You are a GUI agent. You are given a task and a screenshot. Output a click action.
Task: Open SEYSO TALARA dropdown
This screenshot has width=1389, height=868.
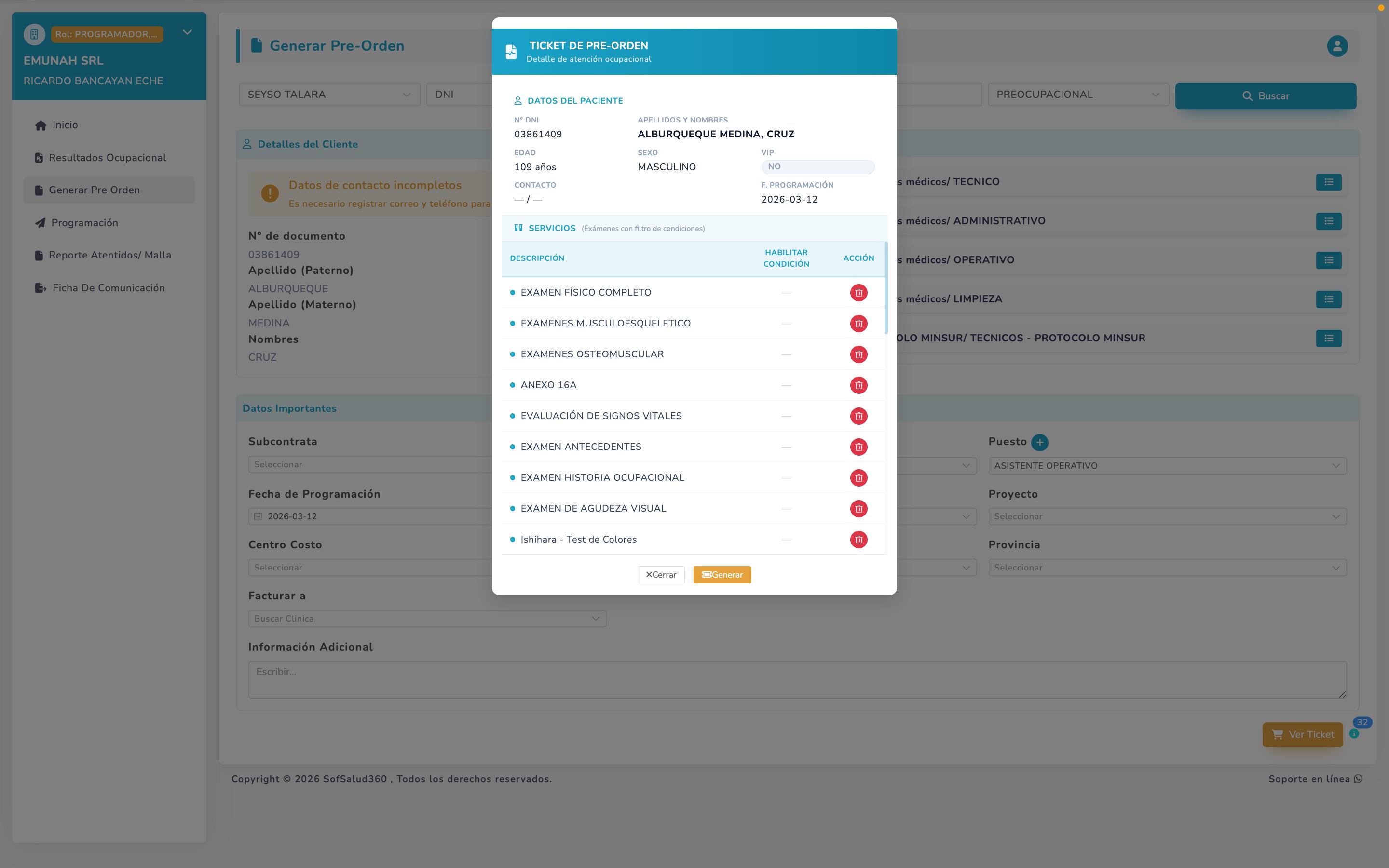(329, 95)
